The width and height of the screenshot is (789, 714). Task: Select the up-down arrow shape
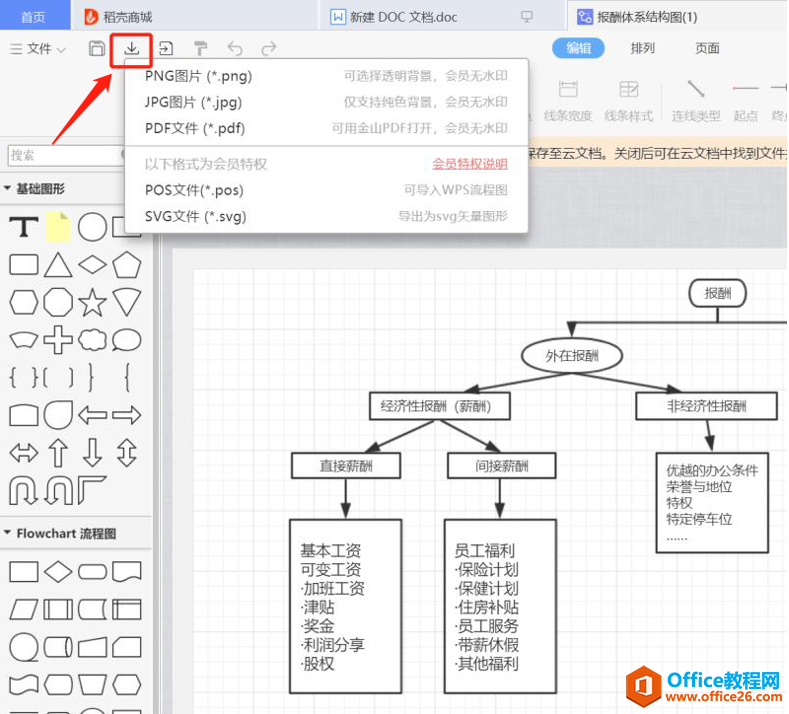(126, 453)
